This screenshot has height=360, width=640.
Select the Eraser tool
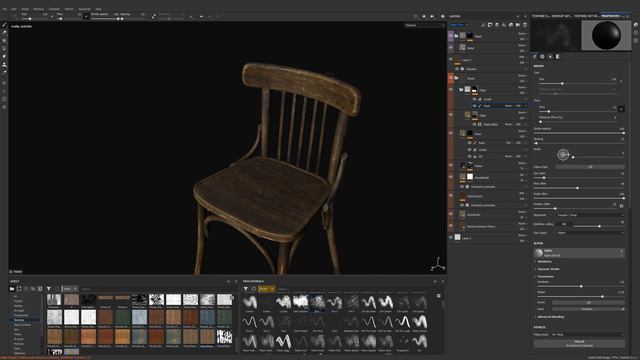(x=4, y=32)
